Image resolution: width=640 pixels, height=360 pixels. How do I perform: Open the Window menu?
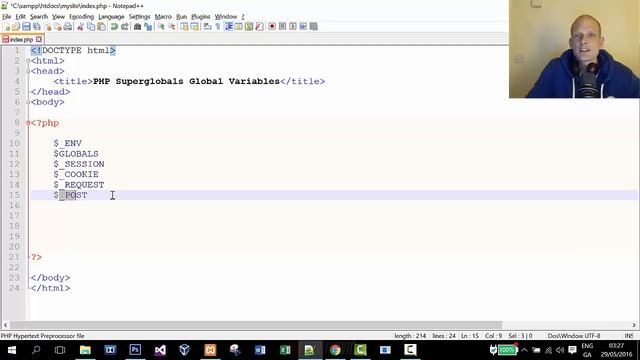226,17
